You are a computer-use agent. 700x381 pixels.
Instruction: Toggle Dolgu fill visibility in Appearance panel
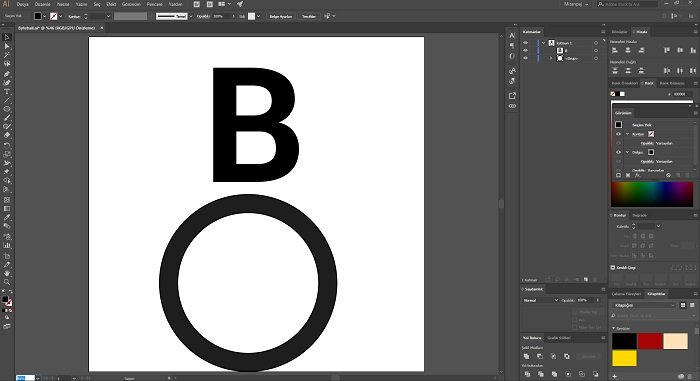618,152
